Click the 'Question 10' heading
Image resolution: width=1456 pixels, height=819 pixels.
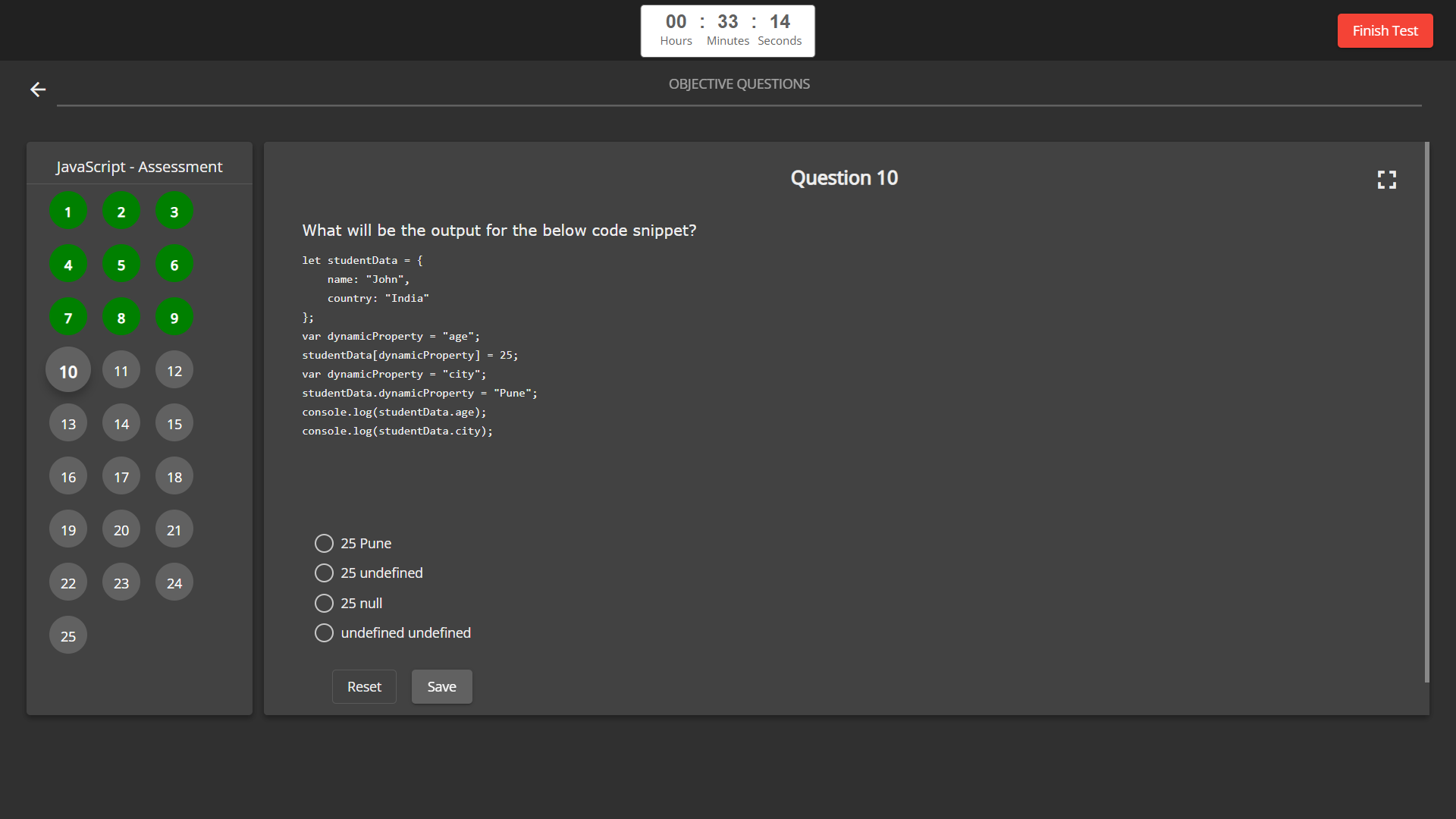point(844,178)
